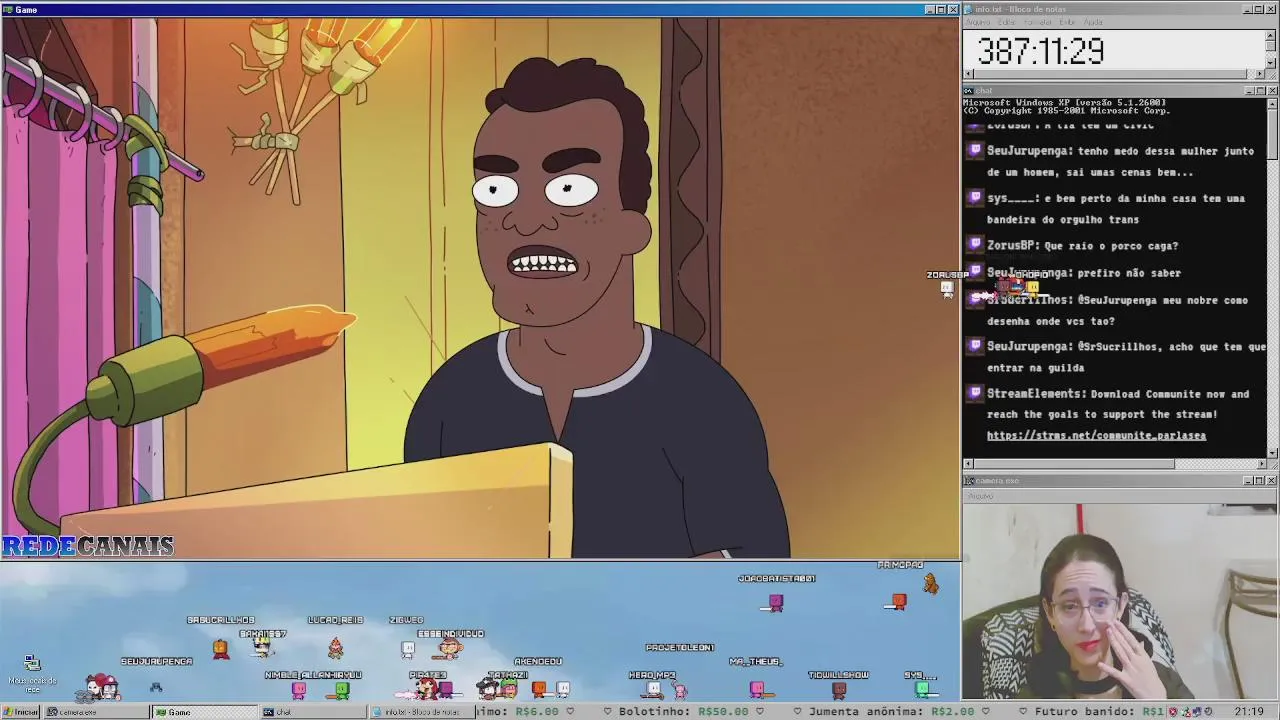Maximize the chat window

[1260, 91]
